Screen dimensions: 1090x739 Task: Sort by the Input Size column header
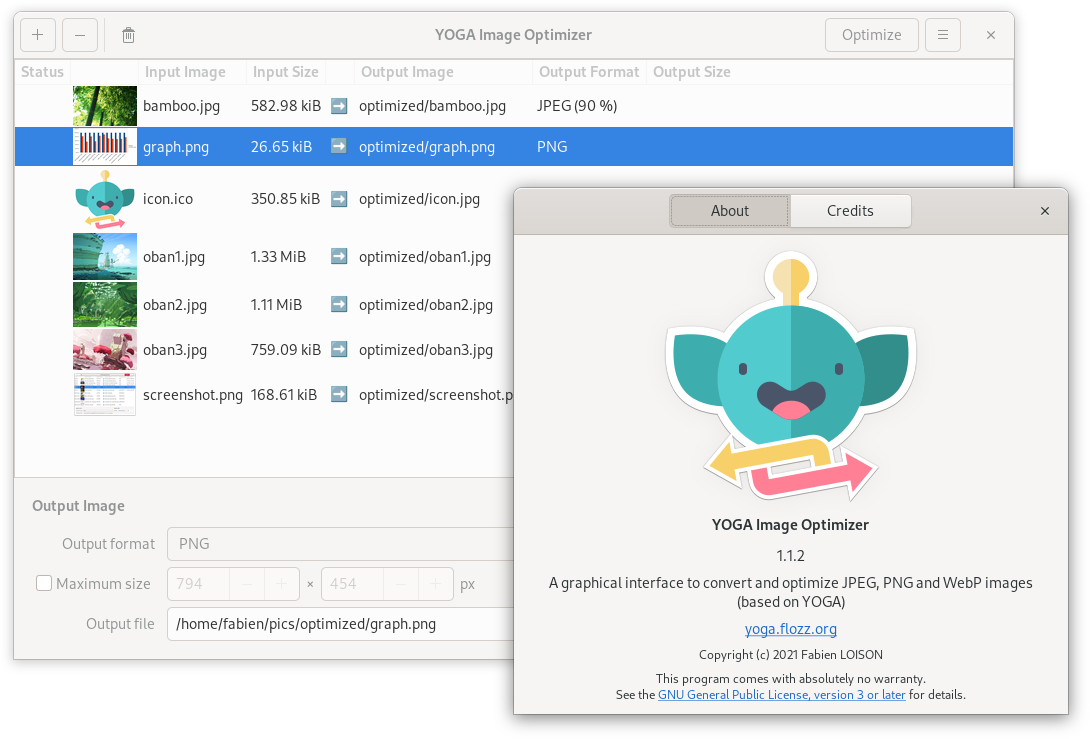click(285, 72)
